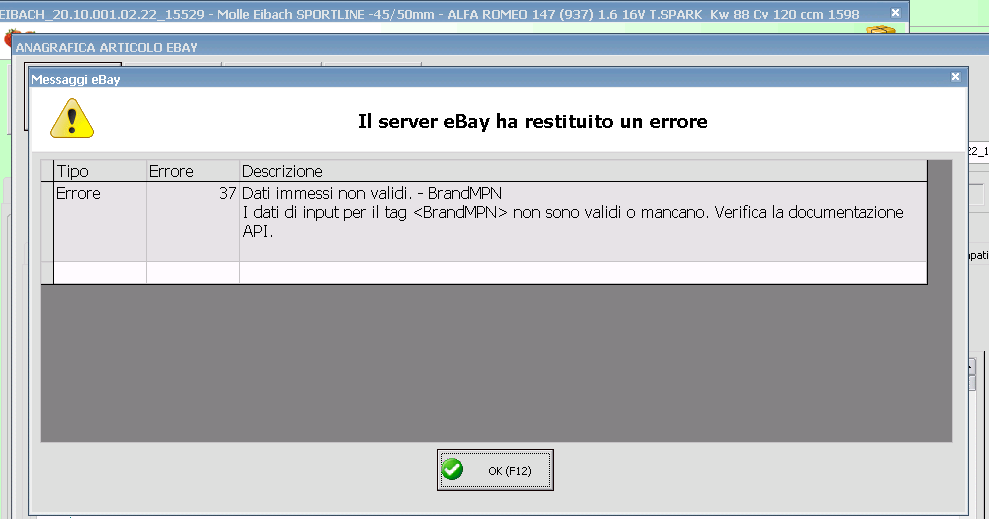Click the heading 'Il server eBay ha restituito un errore'
This screenshot has height=519, width=989.
coord(532,121)
